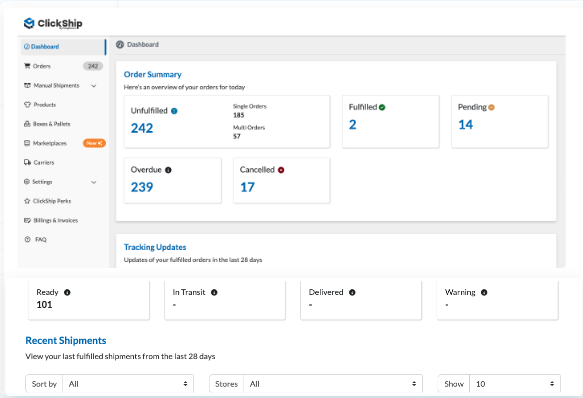Click the In Transit info icon
583x398 pixels.
pos(214,292)
